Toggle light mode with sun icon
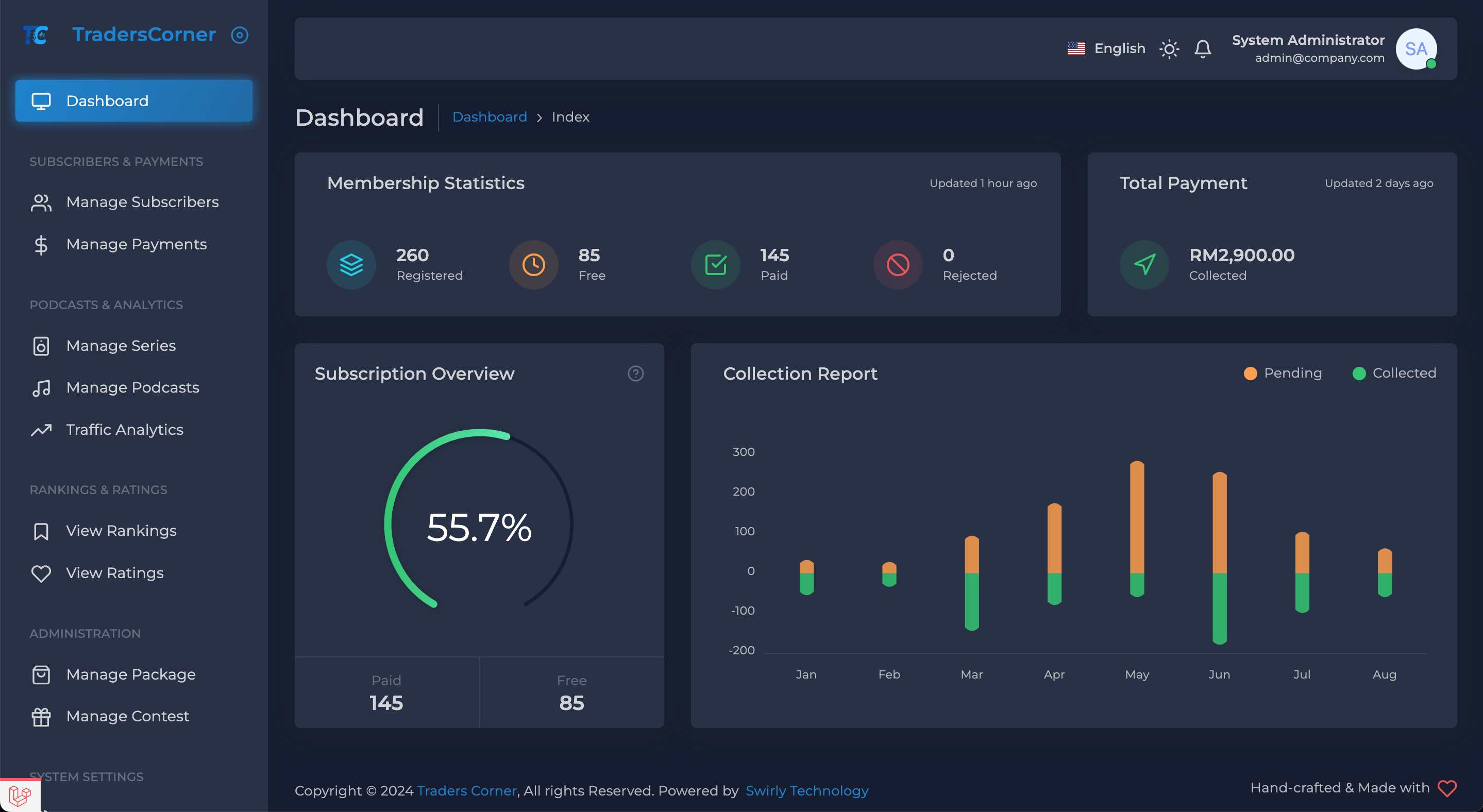Screen dimensions: 1483x812 pyautogui.click(x=1169, y=49)
